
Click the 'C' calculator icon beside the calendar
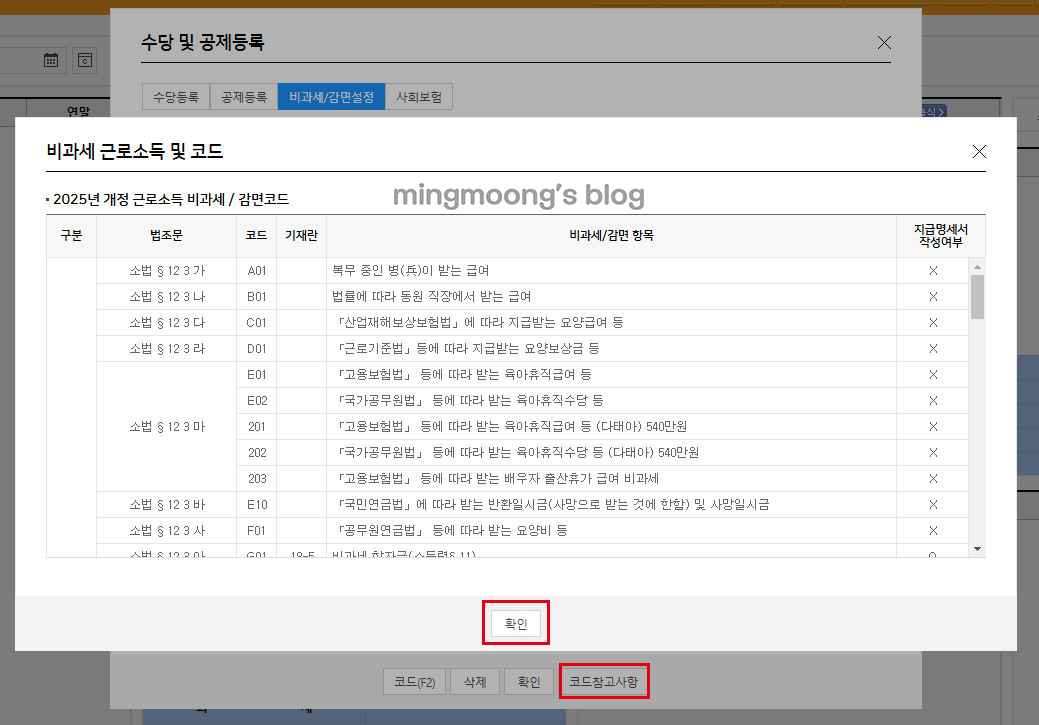coord(85,60)
